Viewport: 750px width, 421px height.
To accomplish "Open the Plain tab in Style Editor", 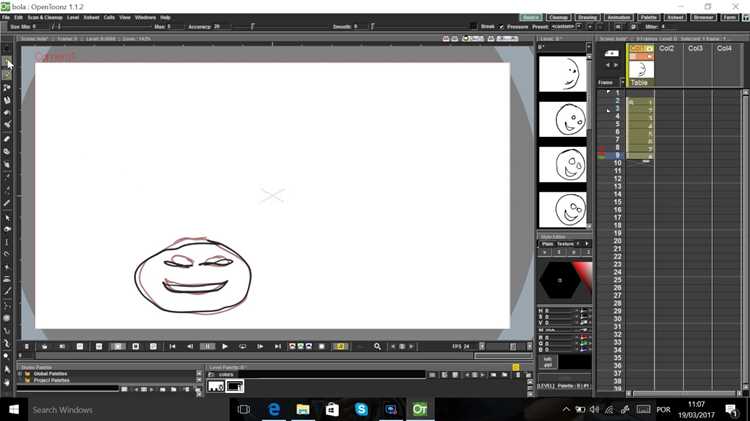I will (548, 244).
